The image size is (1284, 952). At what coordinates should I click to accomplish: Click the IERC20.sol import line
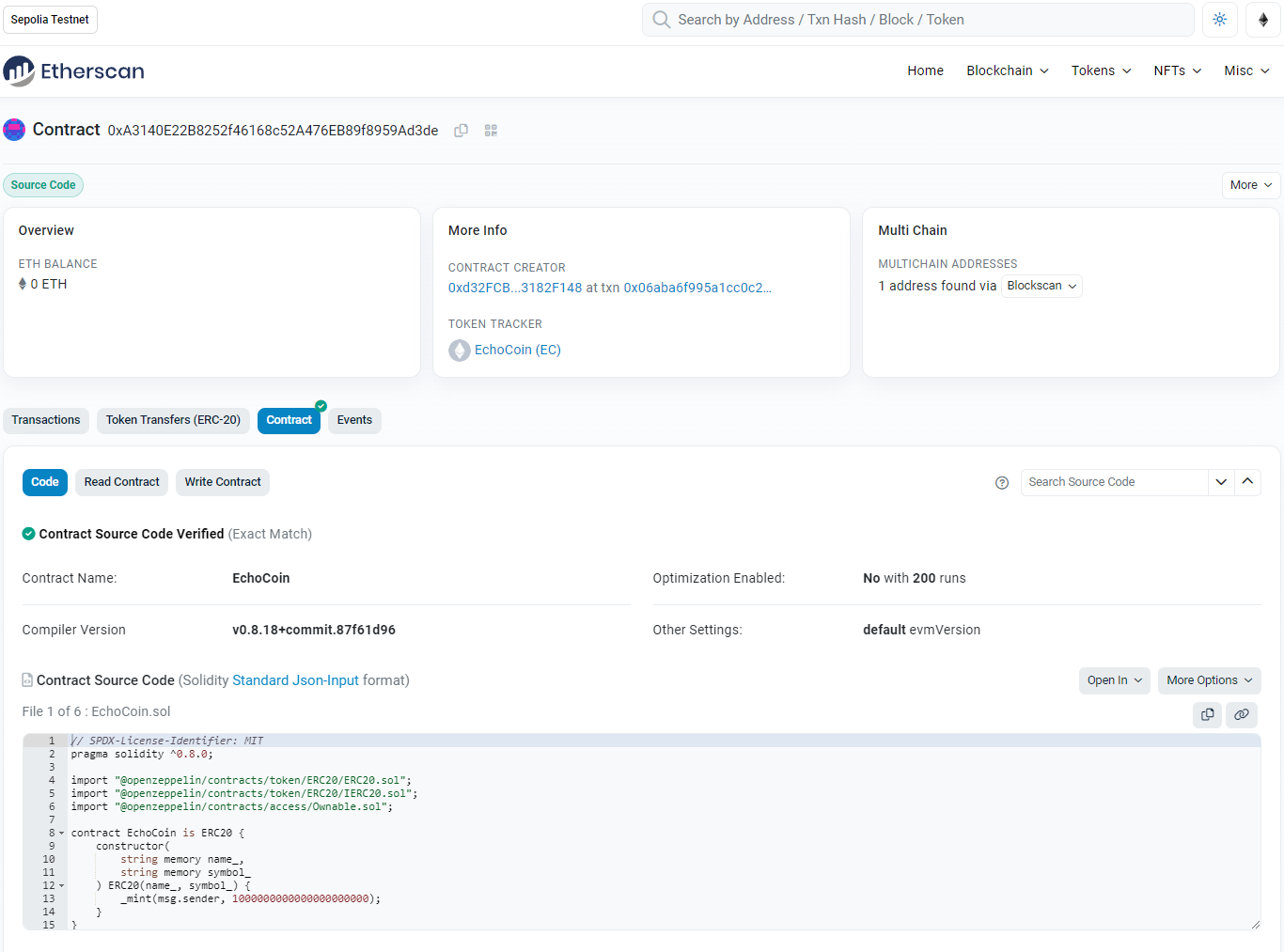(244, 793)
